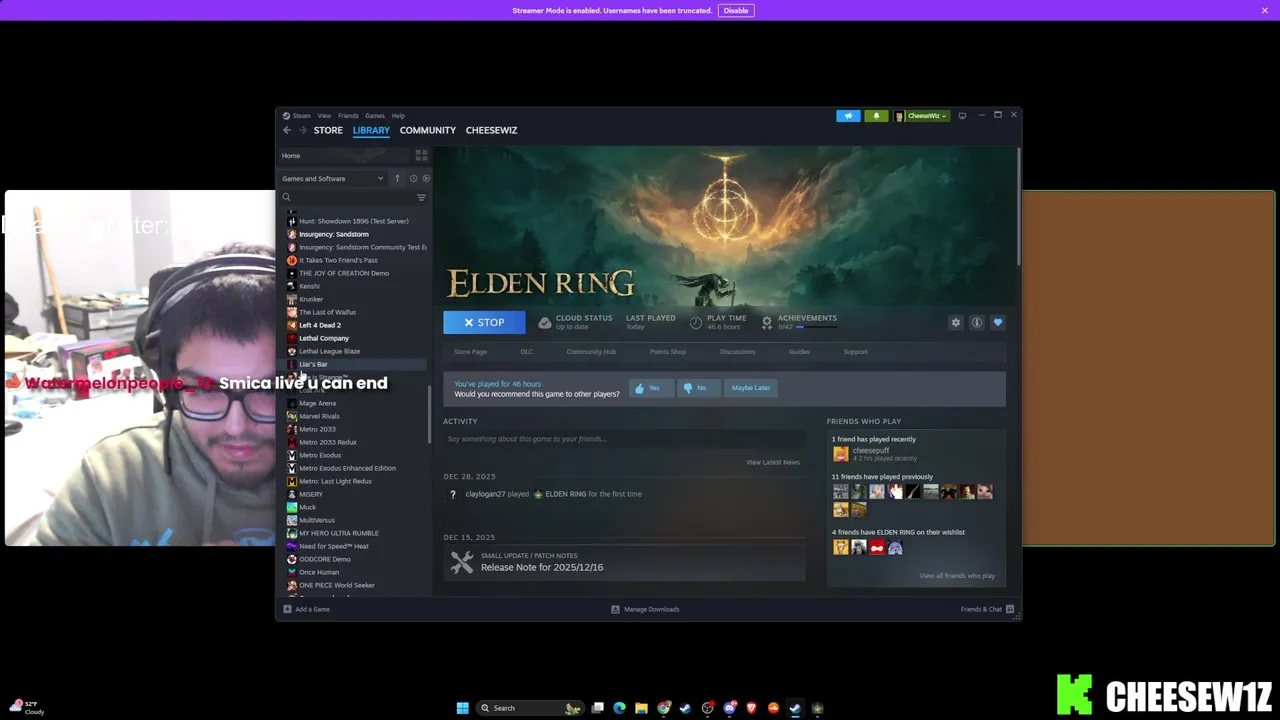This screenshot has width=1280, height=720.
Task: Favorite Elden Ring with heart icon
Action: [x=998, y=323]
